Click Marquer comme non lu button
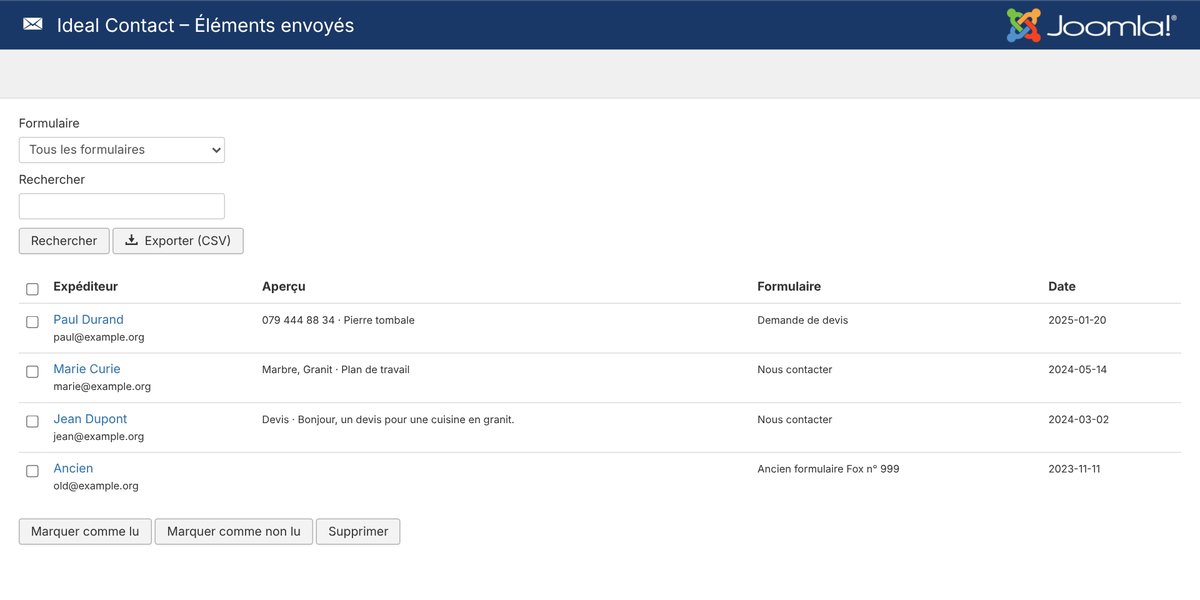This screenshot has height=600, width=1200. [234, 531]
